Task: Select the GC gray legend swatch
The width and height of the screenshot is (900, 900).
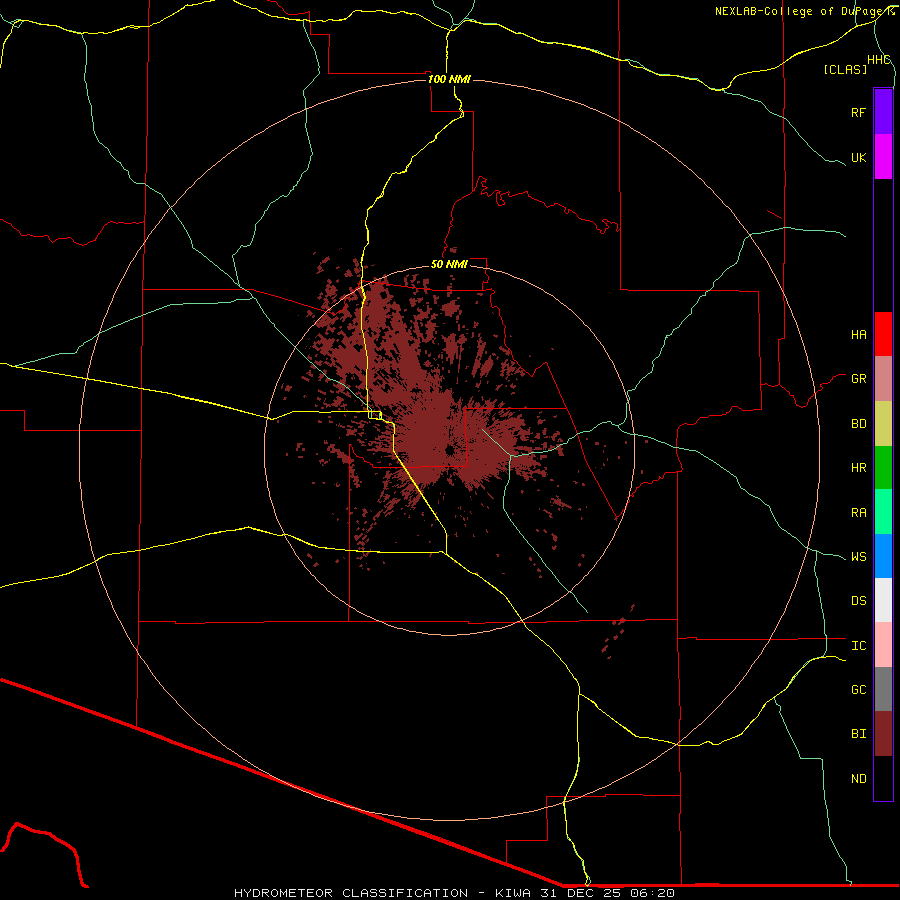Action: click(883, 689)
